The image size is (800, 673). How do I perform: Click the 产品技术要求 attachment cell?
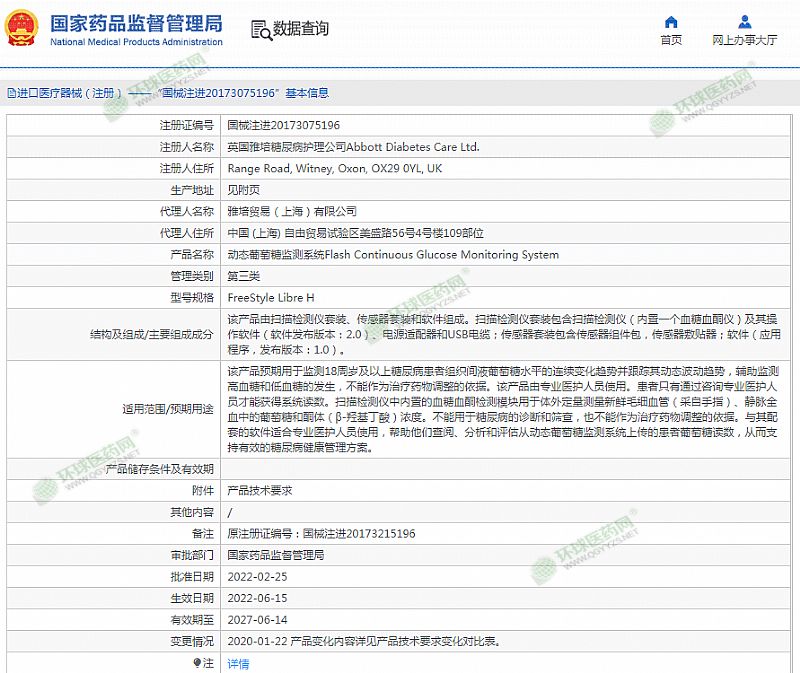pyautogui.click(x=258, y=490)
